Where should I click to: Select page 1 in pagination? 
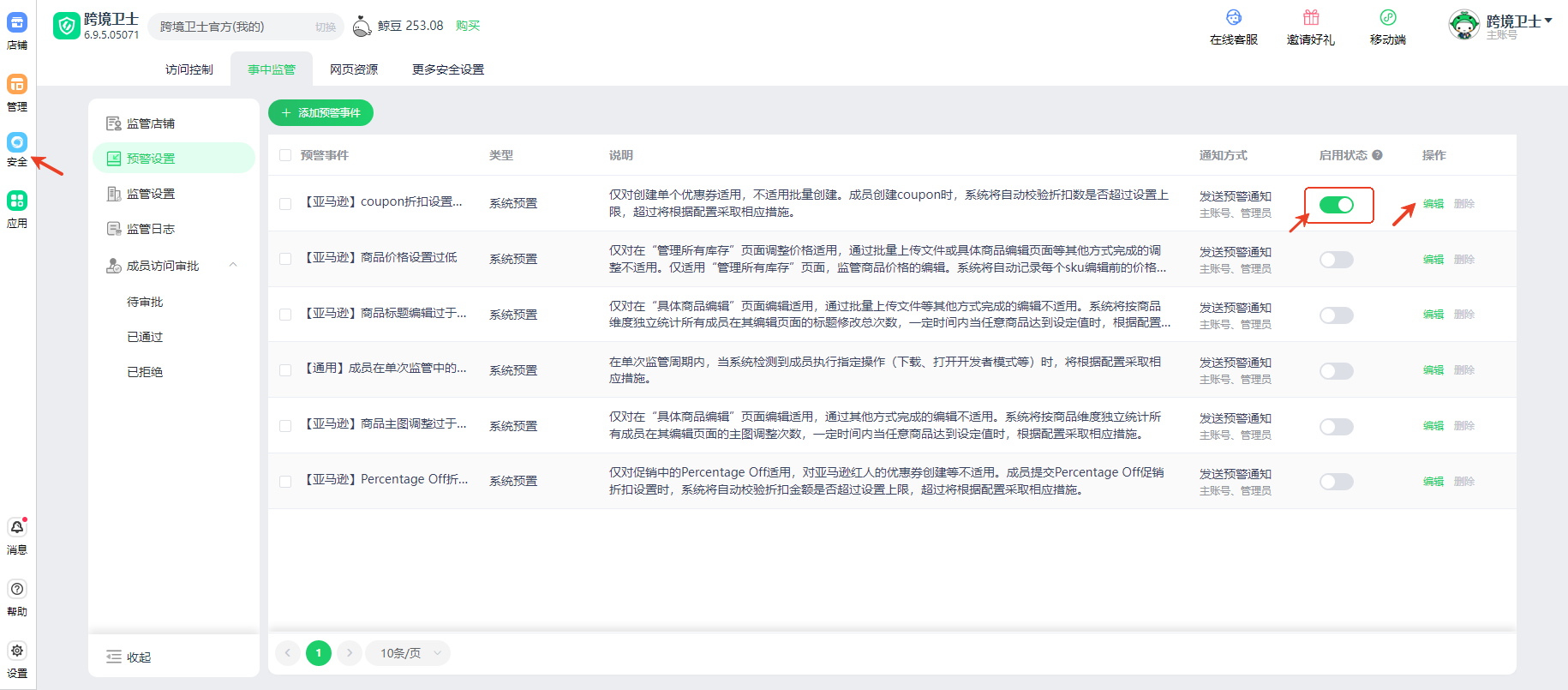point(319,653)
